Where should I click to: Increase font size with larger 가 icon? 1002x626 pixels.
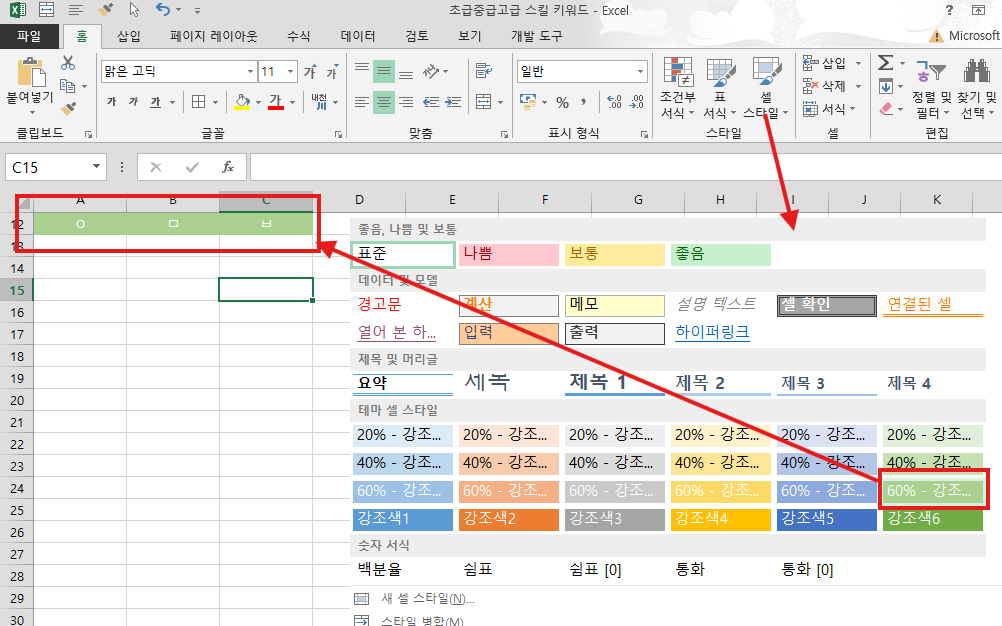(x=311, y=72)
